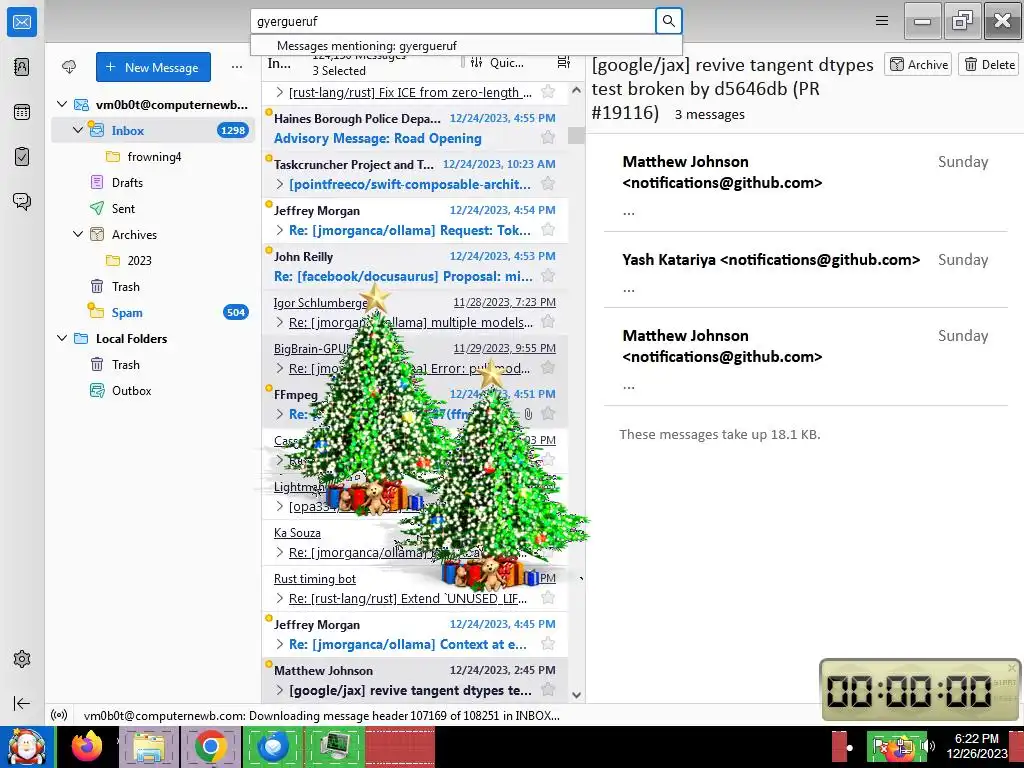Select the Drafts folder
1024x768 pixels.
[127, 183]
